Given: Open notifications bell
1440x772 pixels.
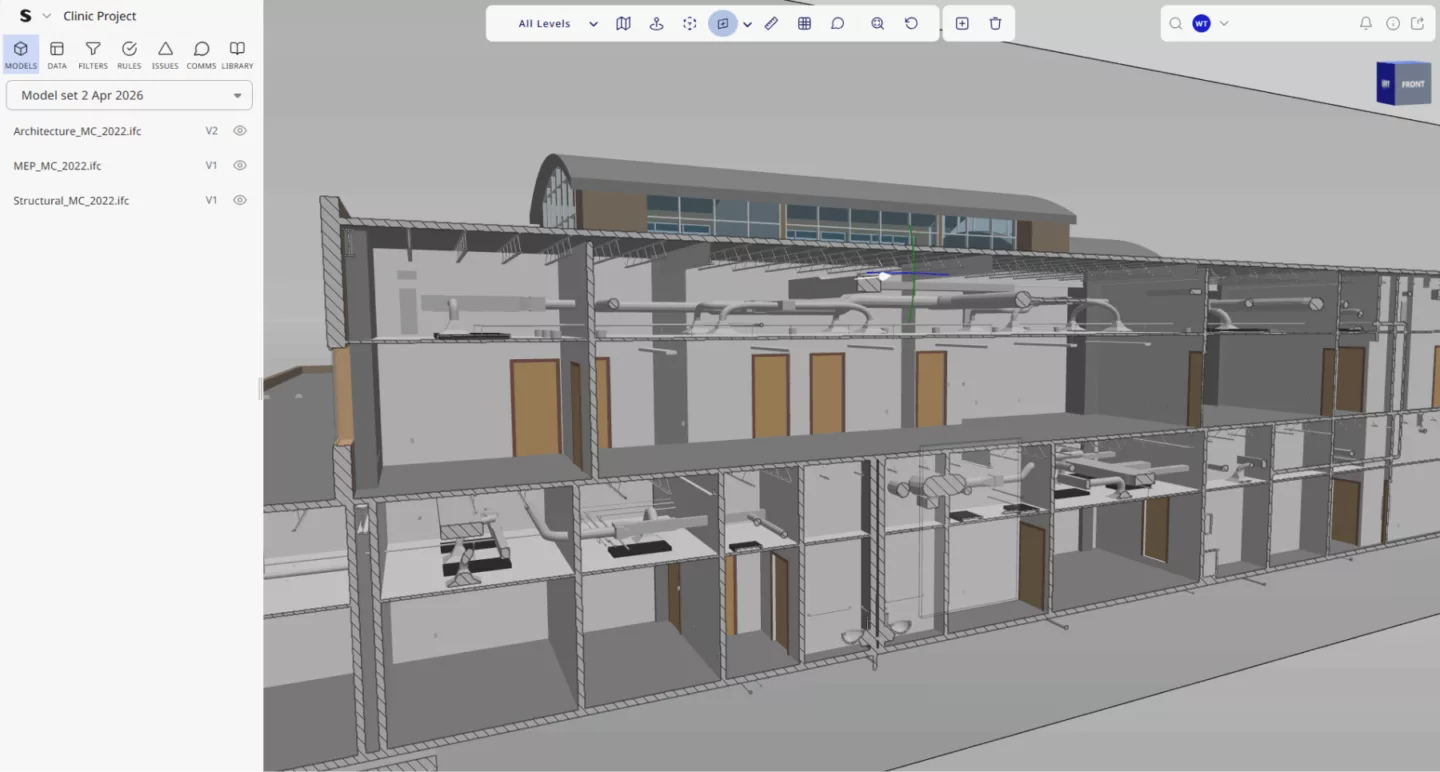Looking at the screenshot, I should coord(1366,24).
